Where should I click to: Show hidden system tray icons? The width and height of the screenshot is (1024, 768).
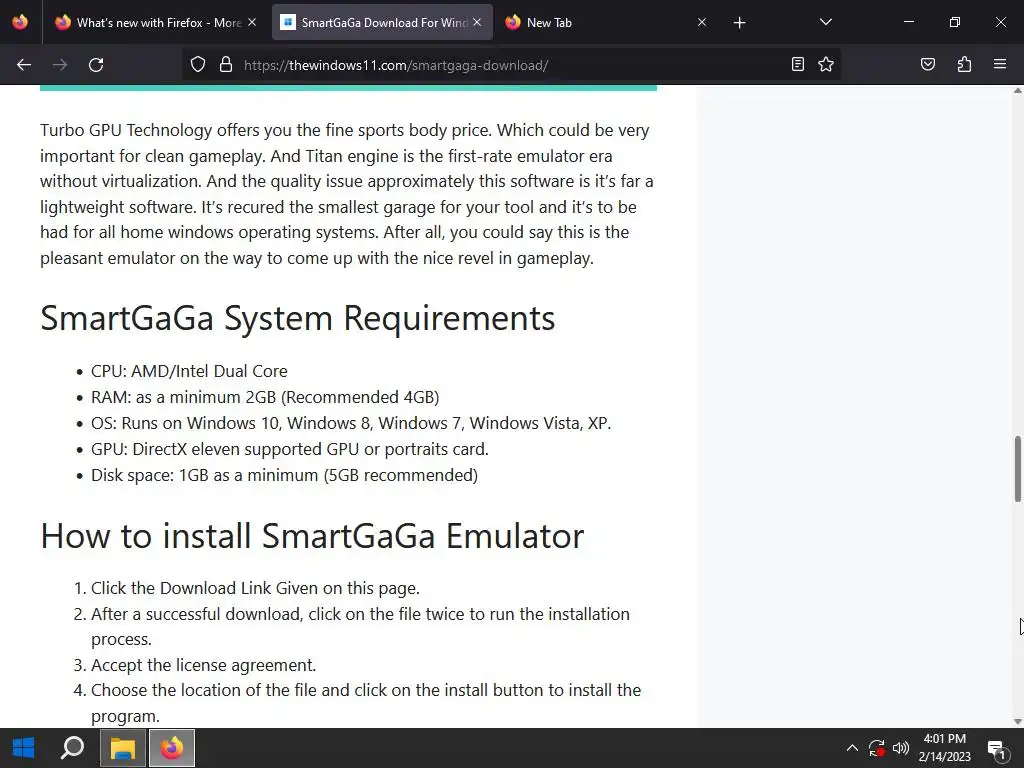tap(852, 748)
